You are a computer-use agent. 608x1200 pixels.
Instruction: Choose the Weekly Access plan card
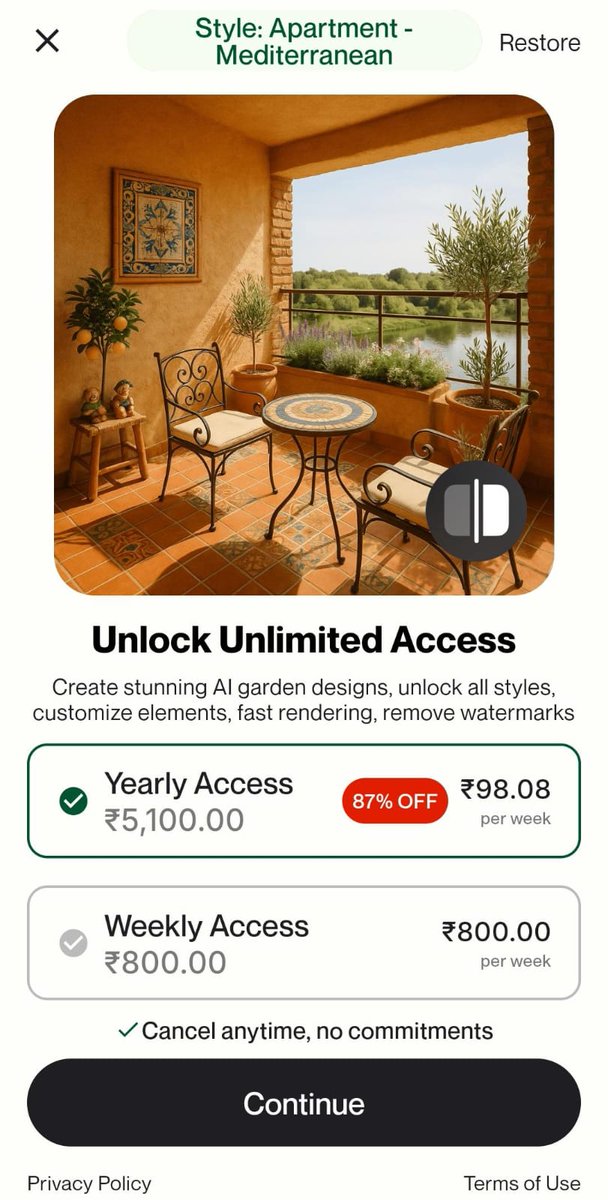[x=304, y=943]
